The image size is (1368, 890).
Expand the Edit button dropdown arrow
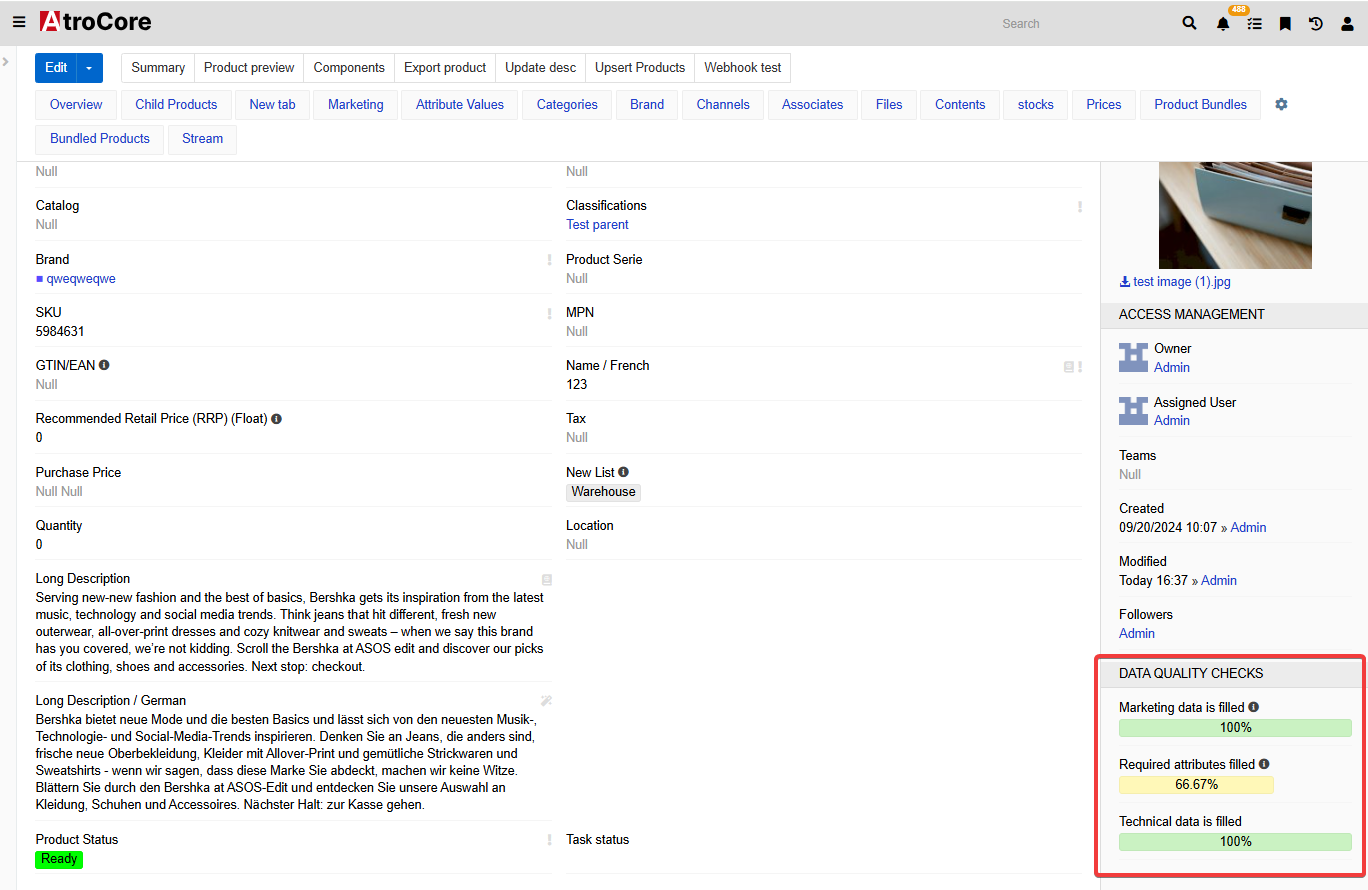tap(89, 68)
